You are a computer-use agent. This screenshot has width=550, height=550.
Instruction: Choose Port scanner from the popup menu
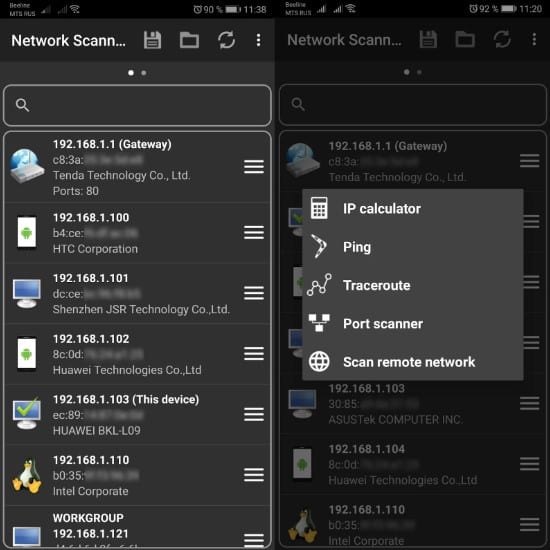(x=413, y=323)
